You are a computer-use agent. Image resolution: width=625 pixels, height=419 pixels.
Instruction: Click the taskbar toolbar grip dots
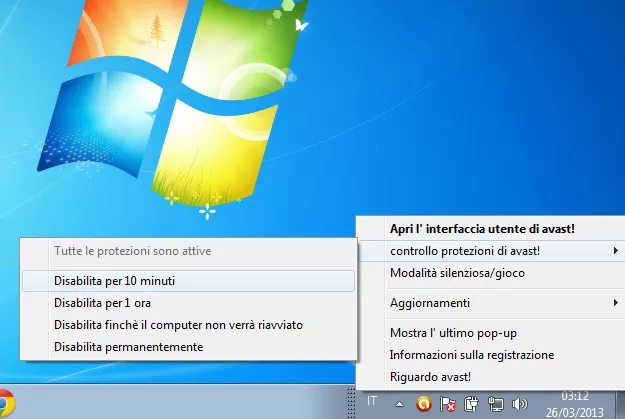click(x=351, y=403)
